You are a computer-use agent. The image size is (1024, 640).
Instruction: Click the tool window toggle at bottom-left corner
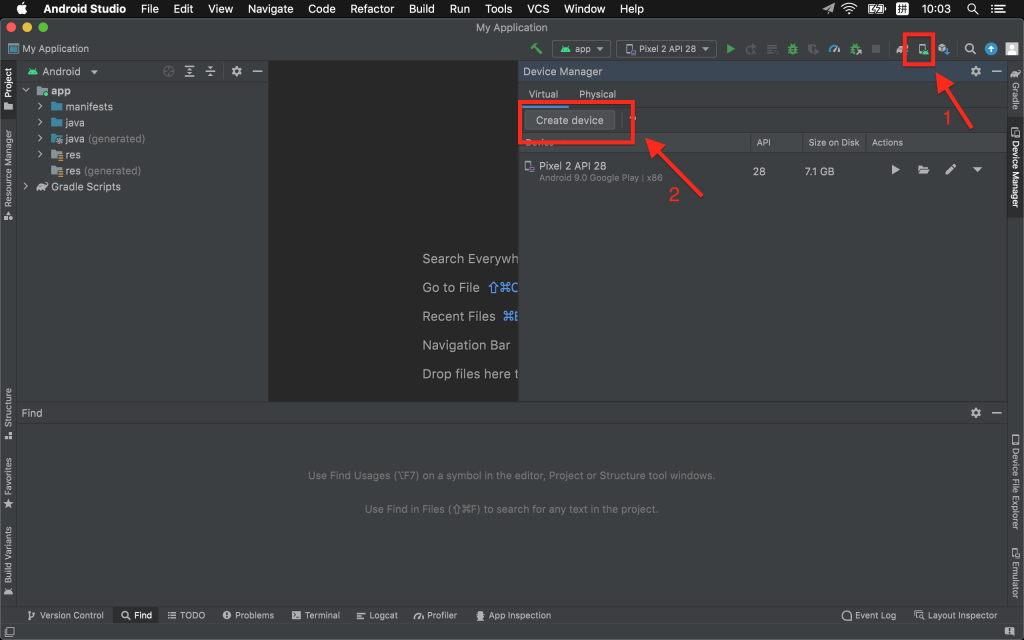(9, 632)
